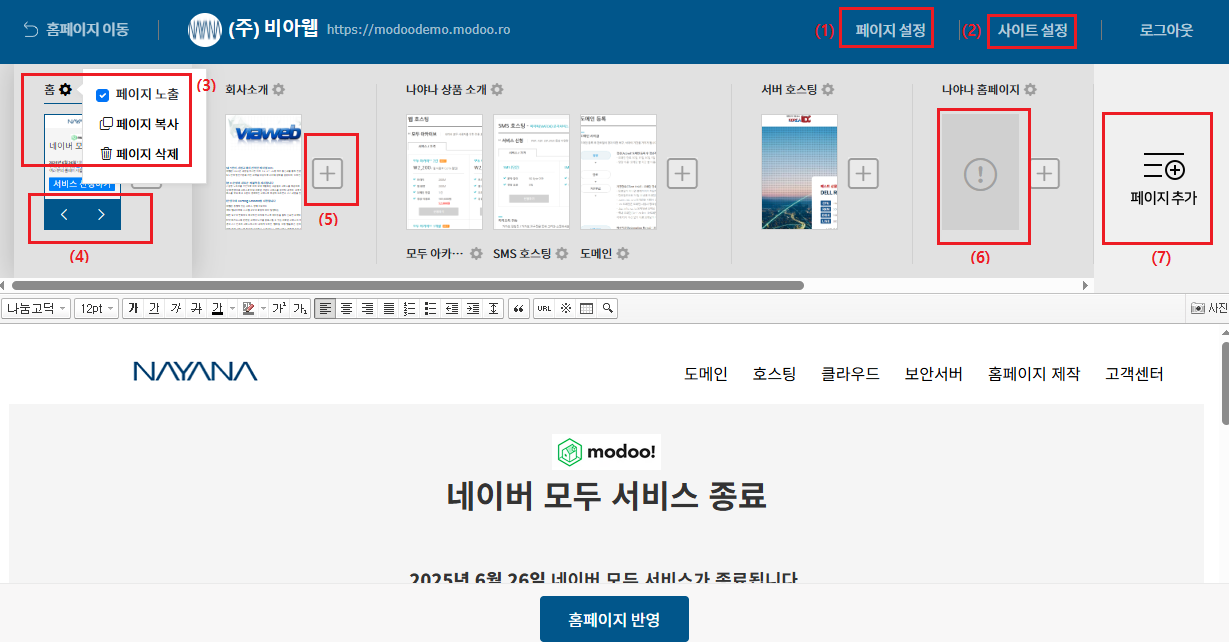
Task: Justify text in the editor
Action: 388,308
